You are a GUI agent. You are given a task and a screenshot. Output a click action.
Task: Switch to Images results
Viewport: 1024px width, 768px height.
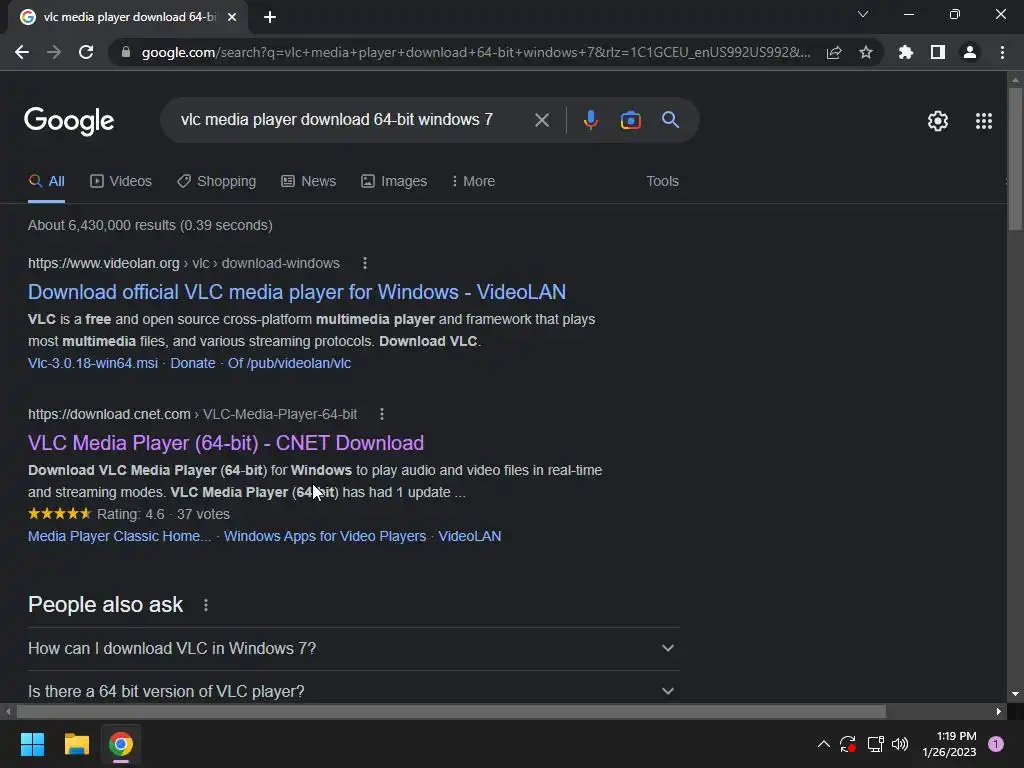click(394, 182)
